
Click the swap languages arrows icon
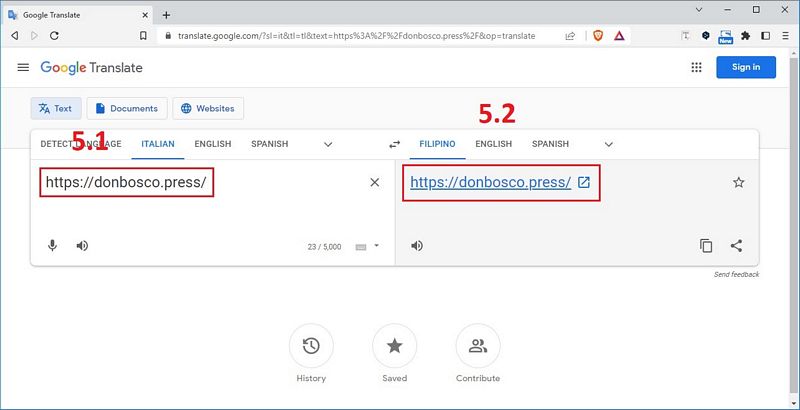coord(395,144)
